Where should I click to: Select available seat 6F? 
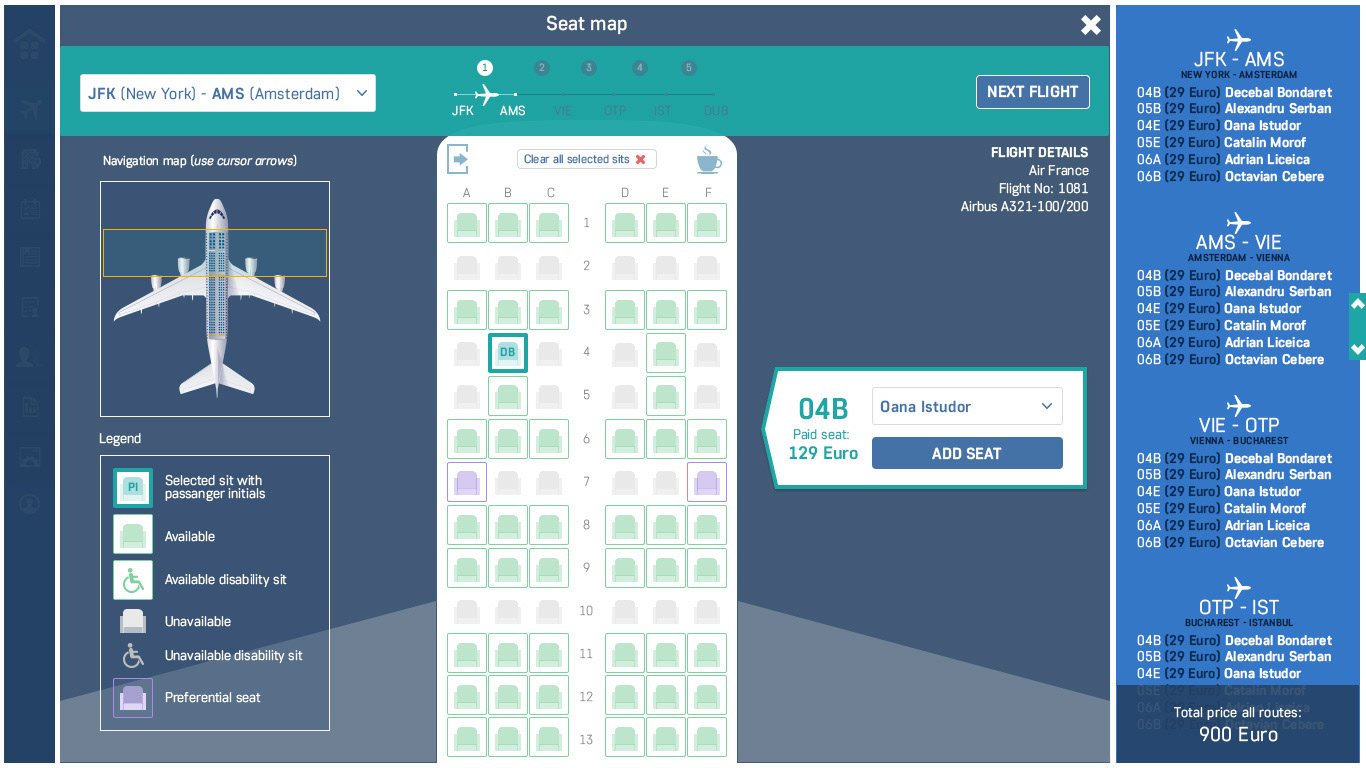coord(707,439)
